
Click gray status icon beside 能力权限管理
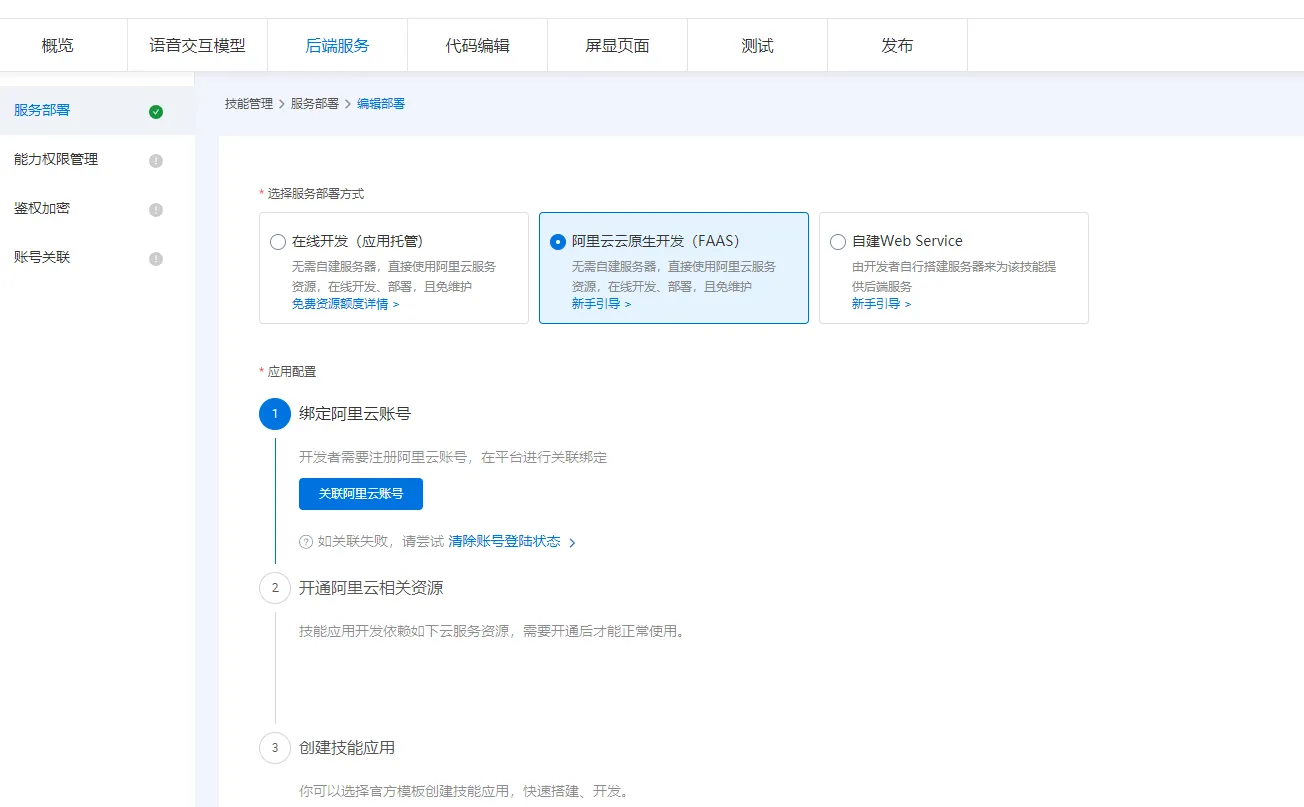156,161
